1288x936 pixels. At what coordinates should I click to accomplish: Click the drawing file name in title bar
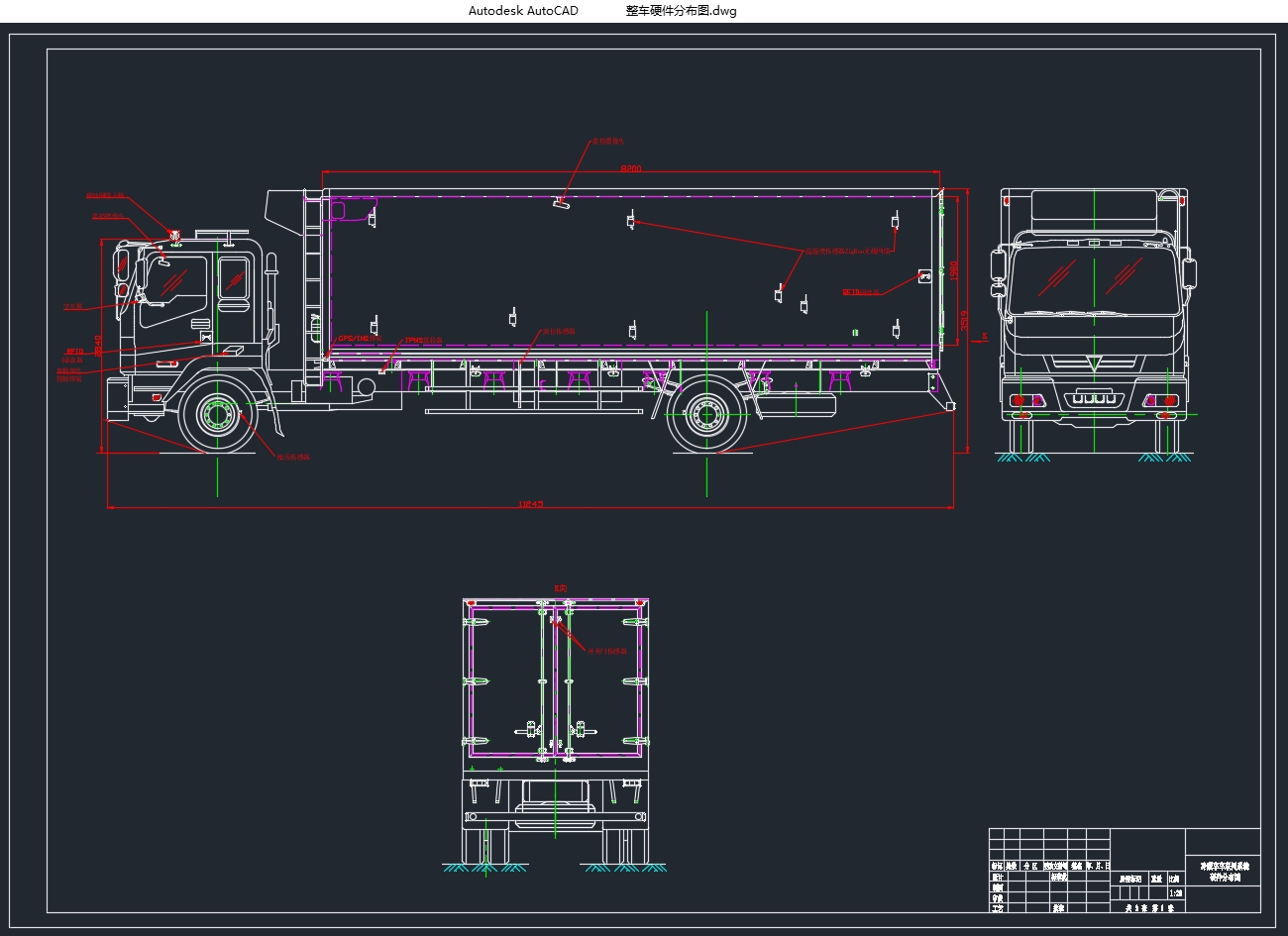click(681, 11)
